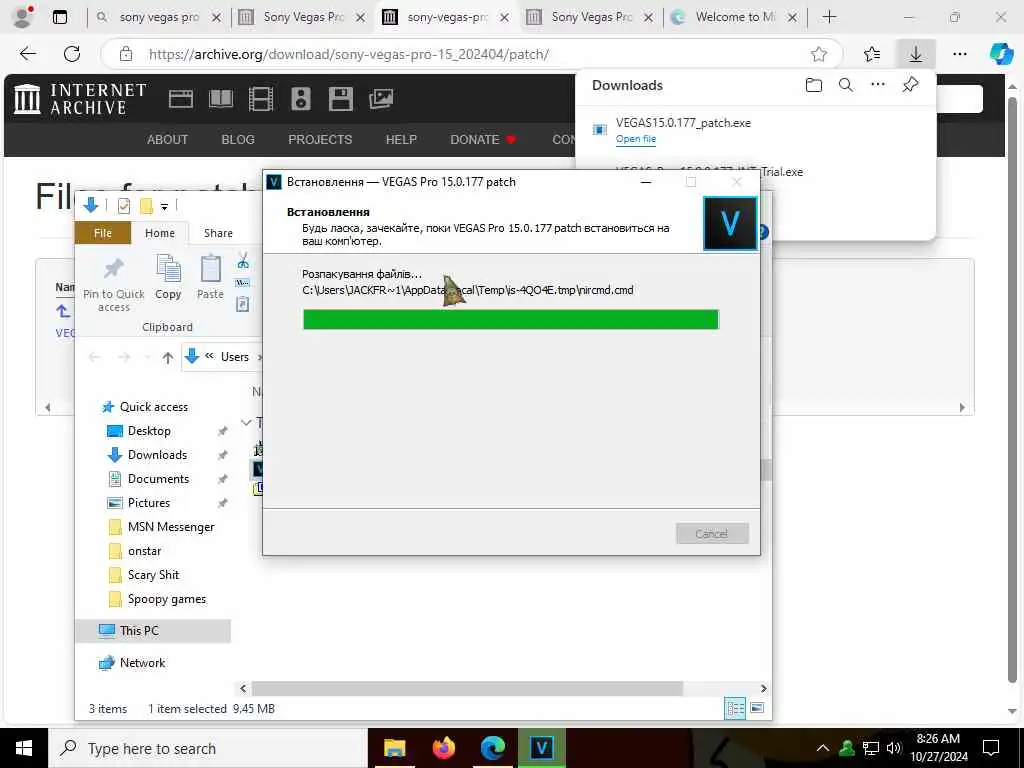1024x768 pixels.
Task: Open Explorer File menu
Action: [103, 233]
